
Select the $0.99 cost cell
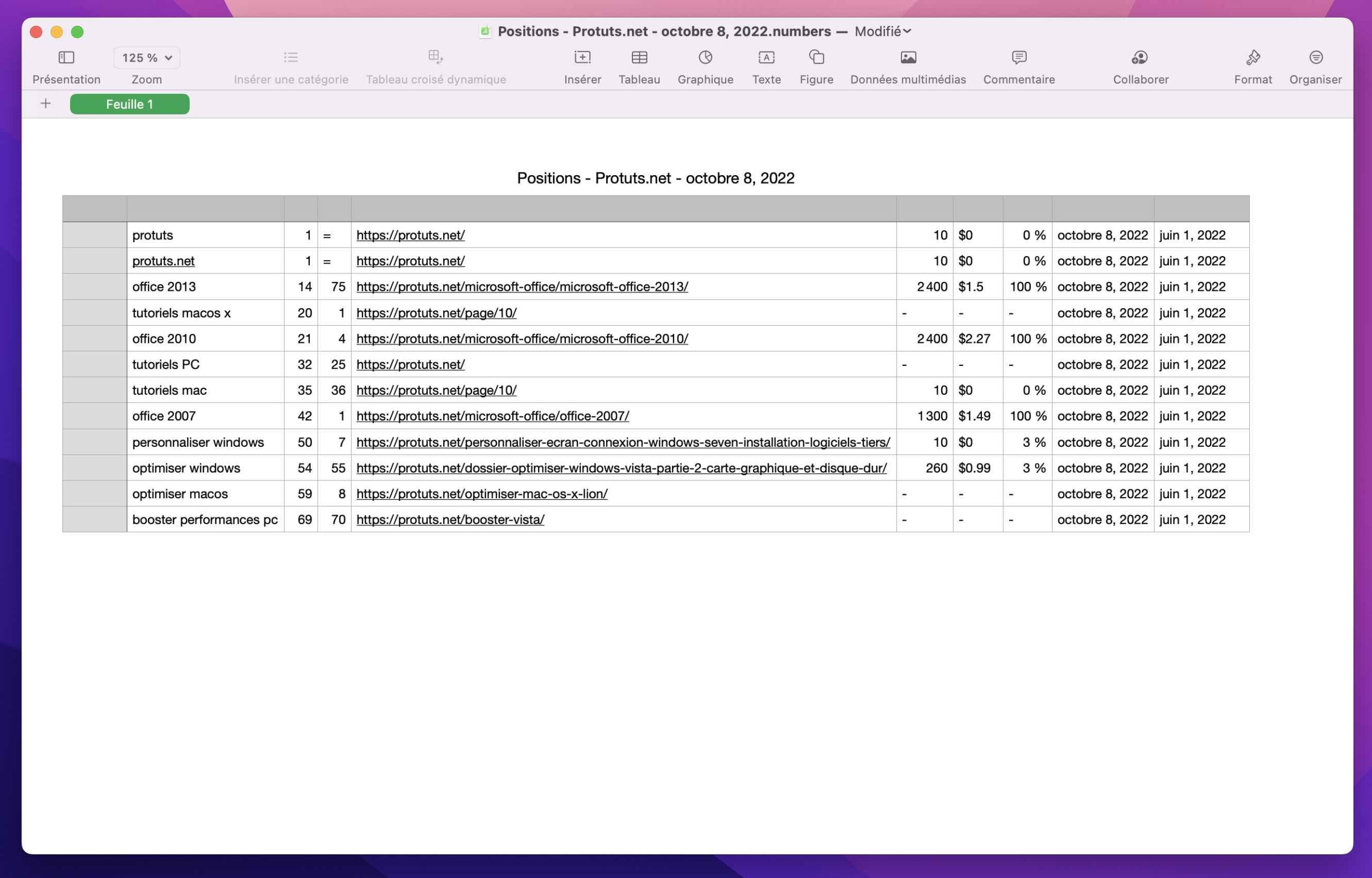[978, 468]
